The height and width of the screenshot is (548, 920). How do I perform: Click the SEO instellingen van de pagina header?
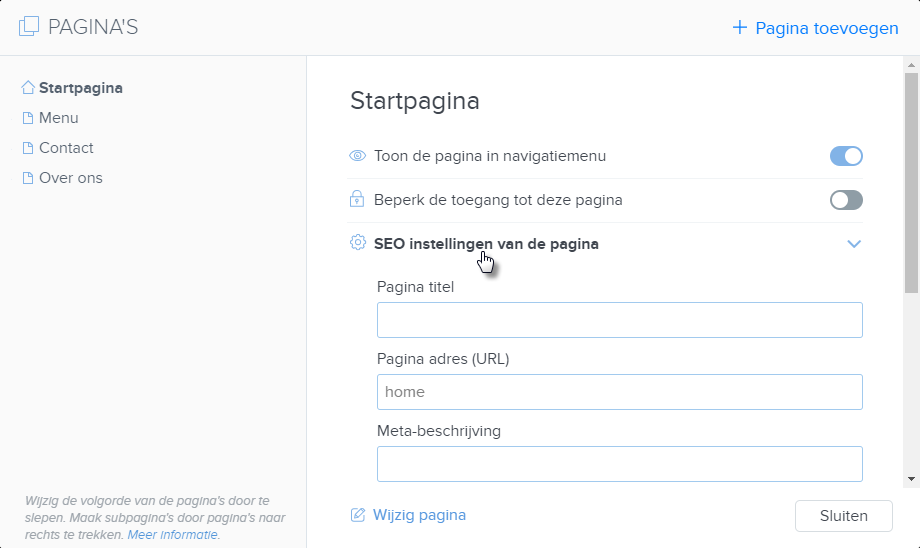486,243
